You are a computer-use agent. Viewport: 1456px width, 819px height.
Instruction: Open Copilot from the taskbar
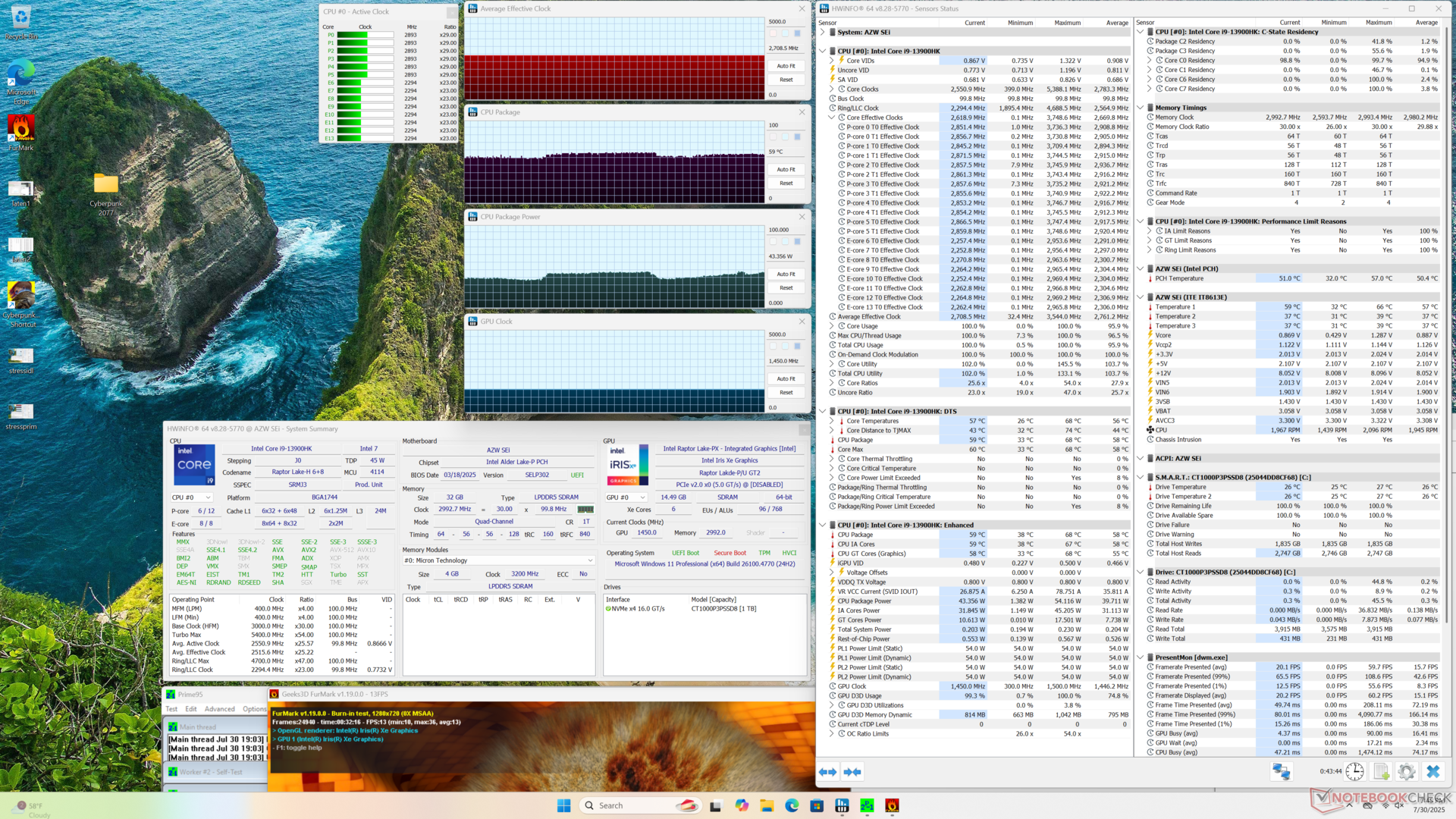coord(741,805)
